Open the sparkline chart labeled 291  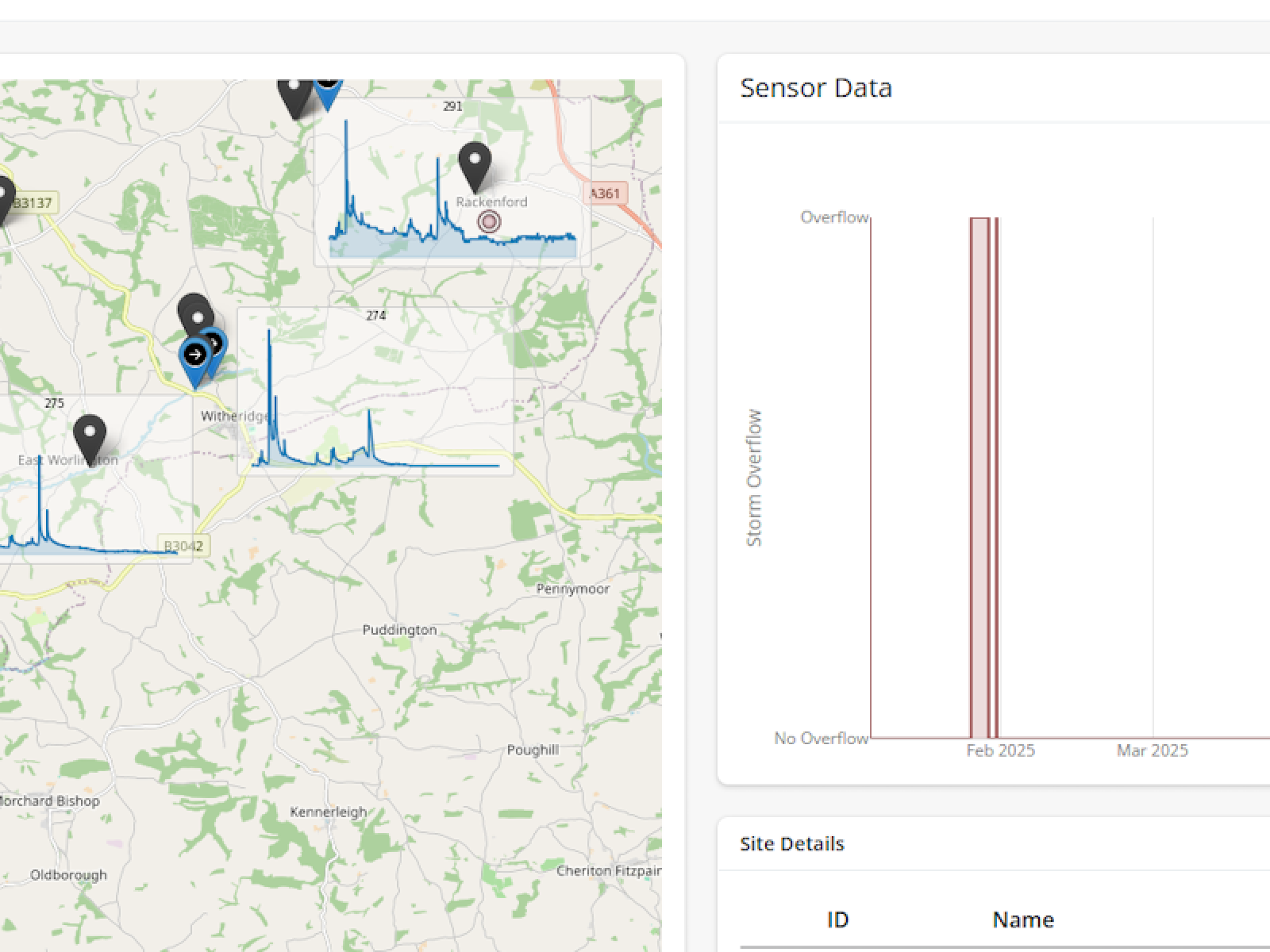point(452,182)
